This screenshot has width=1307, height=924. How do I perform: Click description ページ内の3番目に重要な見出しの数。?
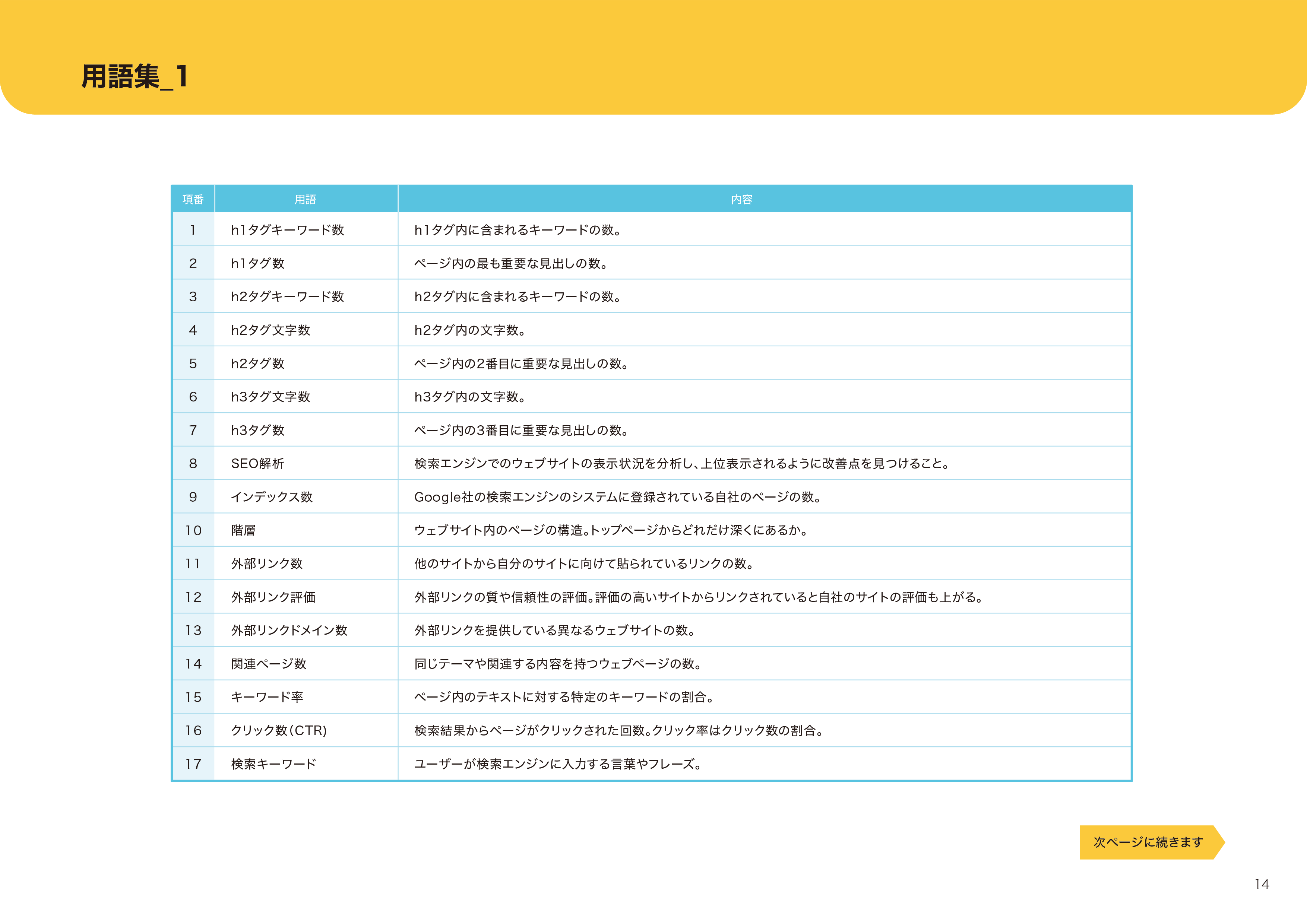(x=522, y=430)
